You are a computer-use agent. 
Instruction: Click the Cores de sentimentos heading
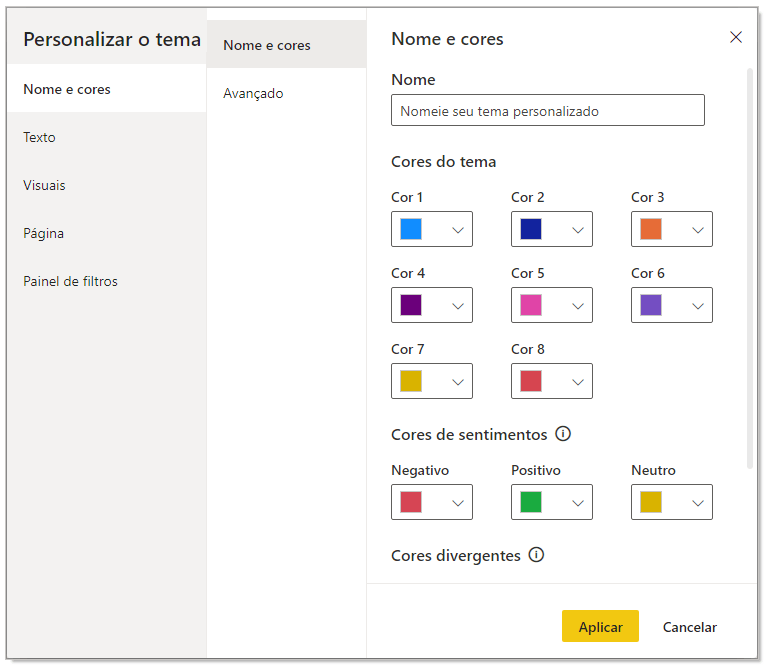[x=469, y=434]
